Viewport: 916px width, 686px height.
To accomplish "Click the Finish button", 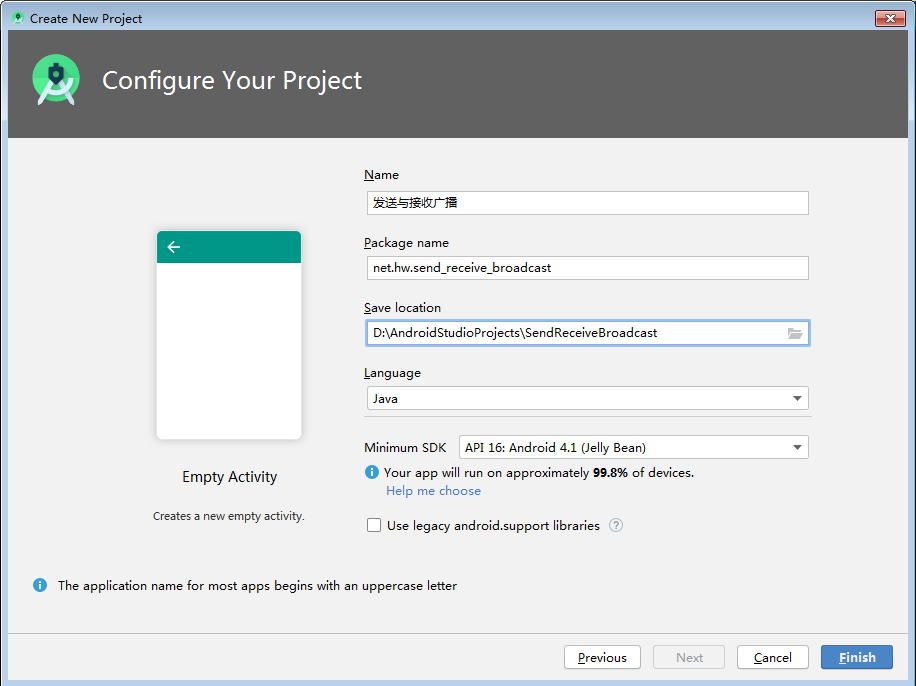I will pyautogui.click(x=857, y=657).
